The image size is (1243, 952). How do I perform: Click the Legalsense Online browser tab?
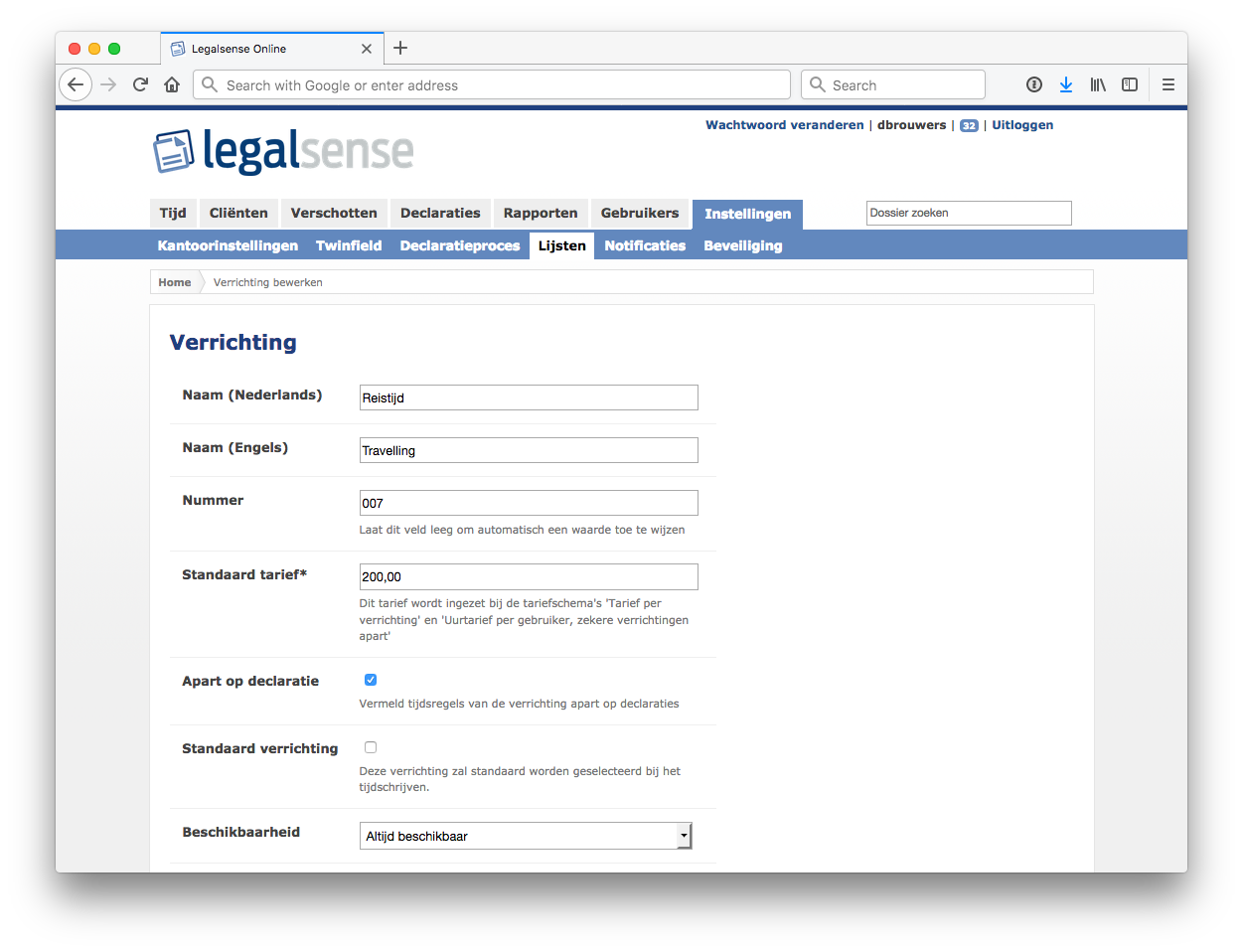270,49
